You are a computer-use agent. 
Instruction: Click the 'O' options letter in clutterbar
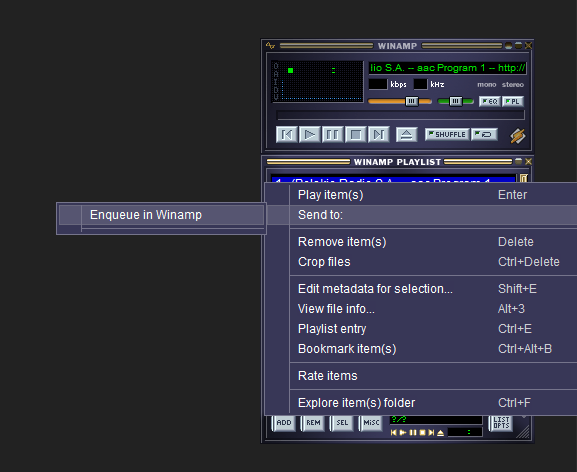pos(276,66)
